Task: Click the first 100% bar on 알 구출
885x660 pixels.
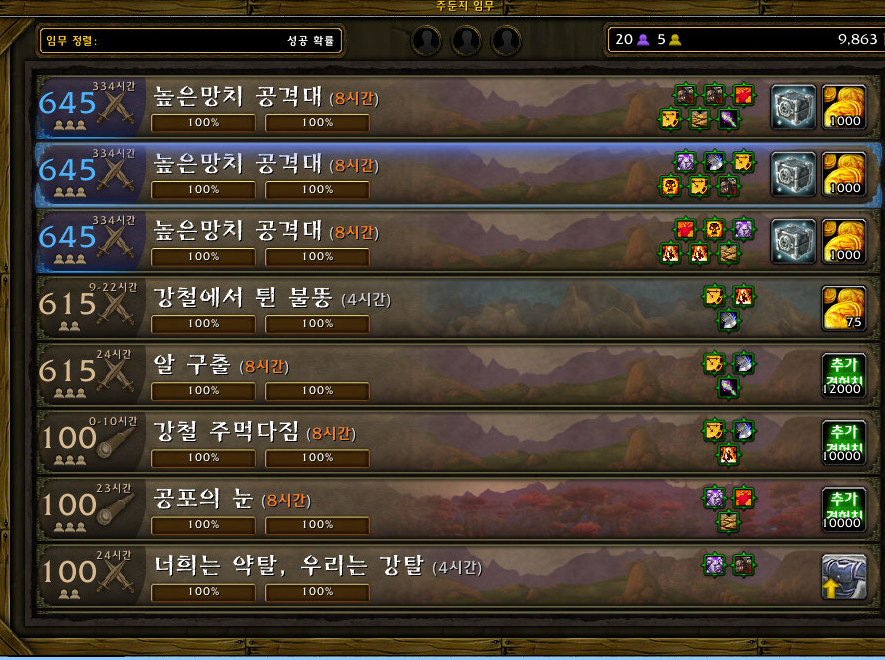Action: [x=203, y=390]
